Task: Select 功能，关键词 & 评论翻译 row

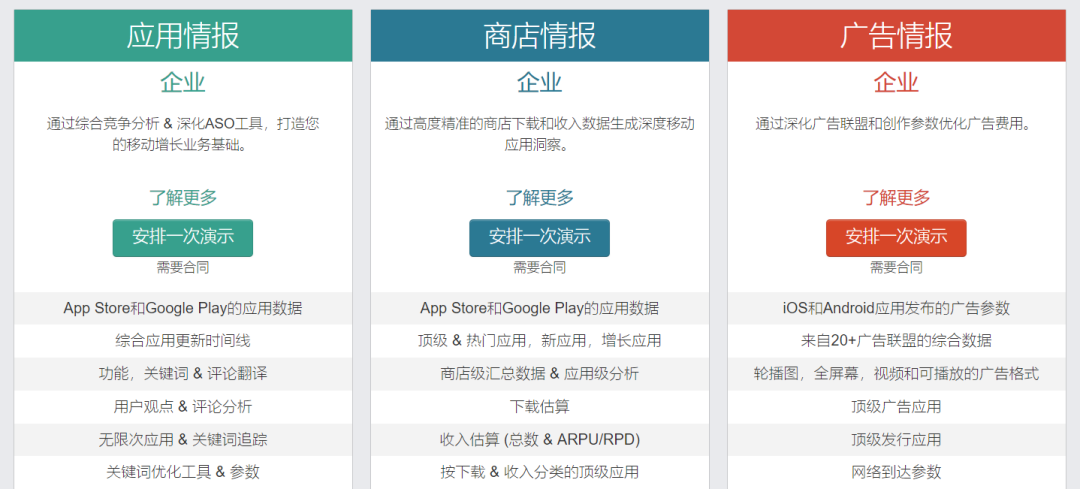Action: pos(183,374)
